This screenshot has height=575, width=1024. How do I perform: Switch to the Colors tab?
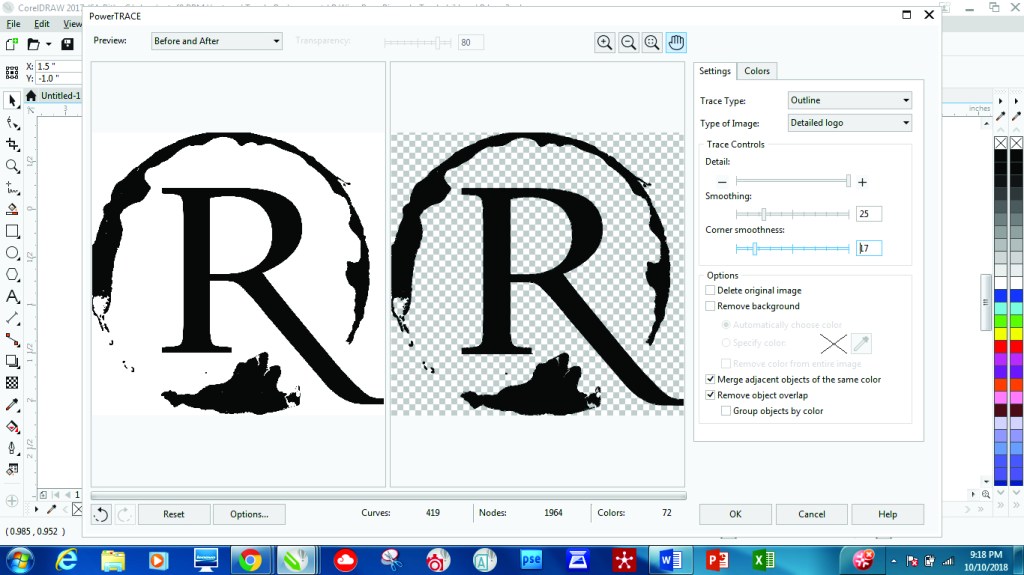[757, 71]
